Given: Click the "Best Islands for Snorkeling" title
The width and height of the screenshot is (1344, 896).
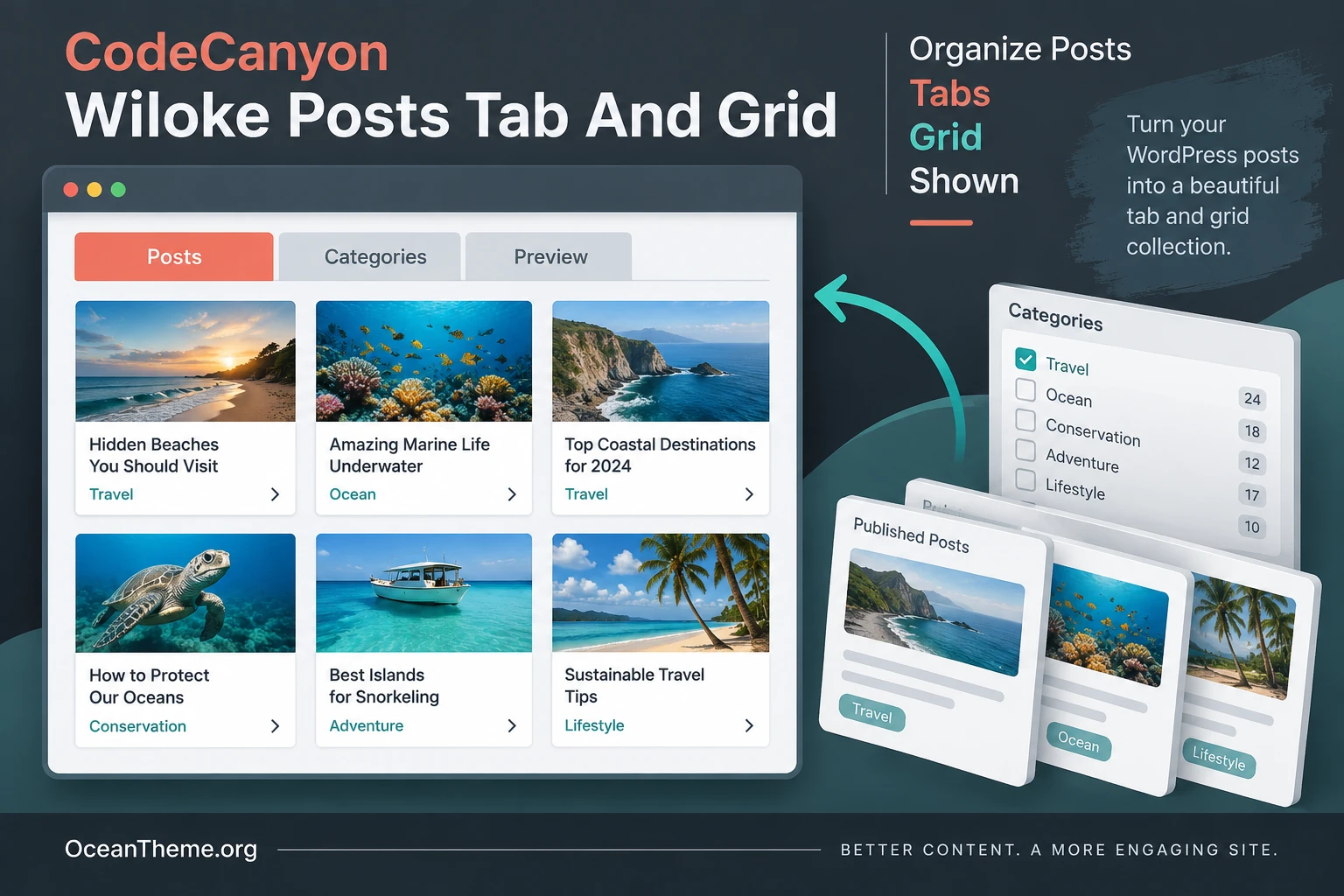Looking at the screenshot, I should [x=384, y=686].
